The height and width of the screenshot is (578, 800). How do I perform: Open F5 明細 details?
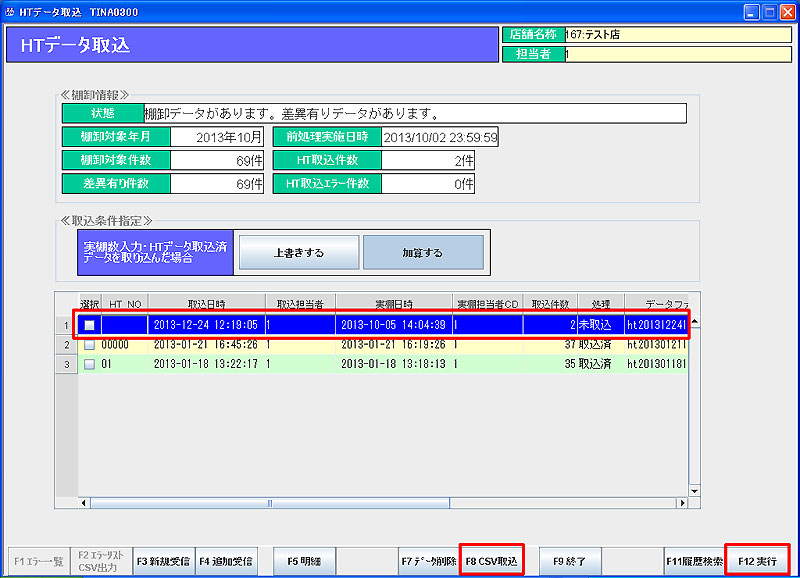303,562
